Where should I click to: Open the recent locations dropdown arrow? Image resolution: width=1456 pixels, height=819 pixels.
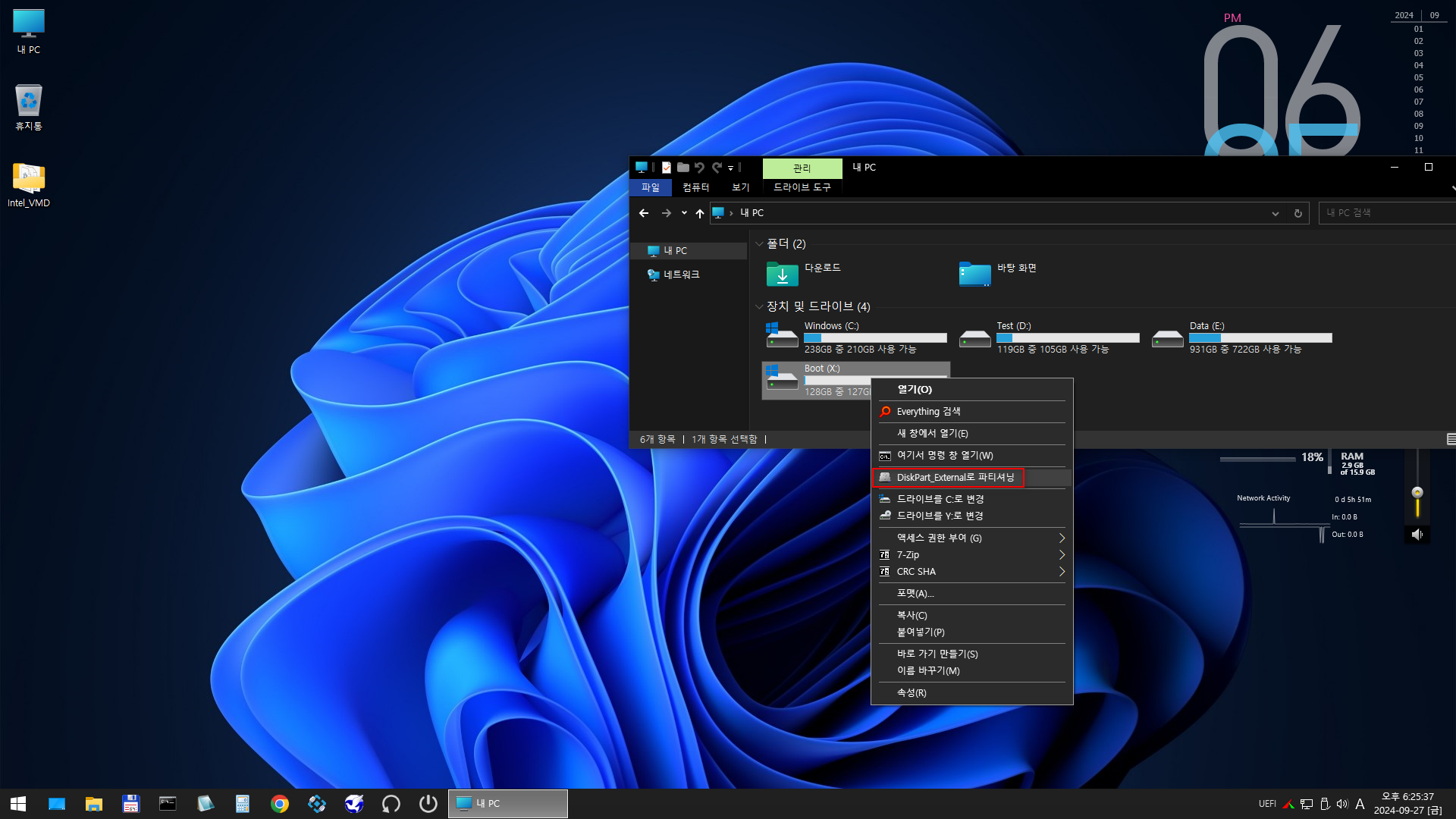click(x=684, y=213)
